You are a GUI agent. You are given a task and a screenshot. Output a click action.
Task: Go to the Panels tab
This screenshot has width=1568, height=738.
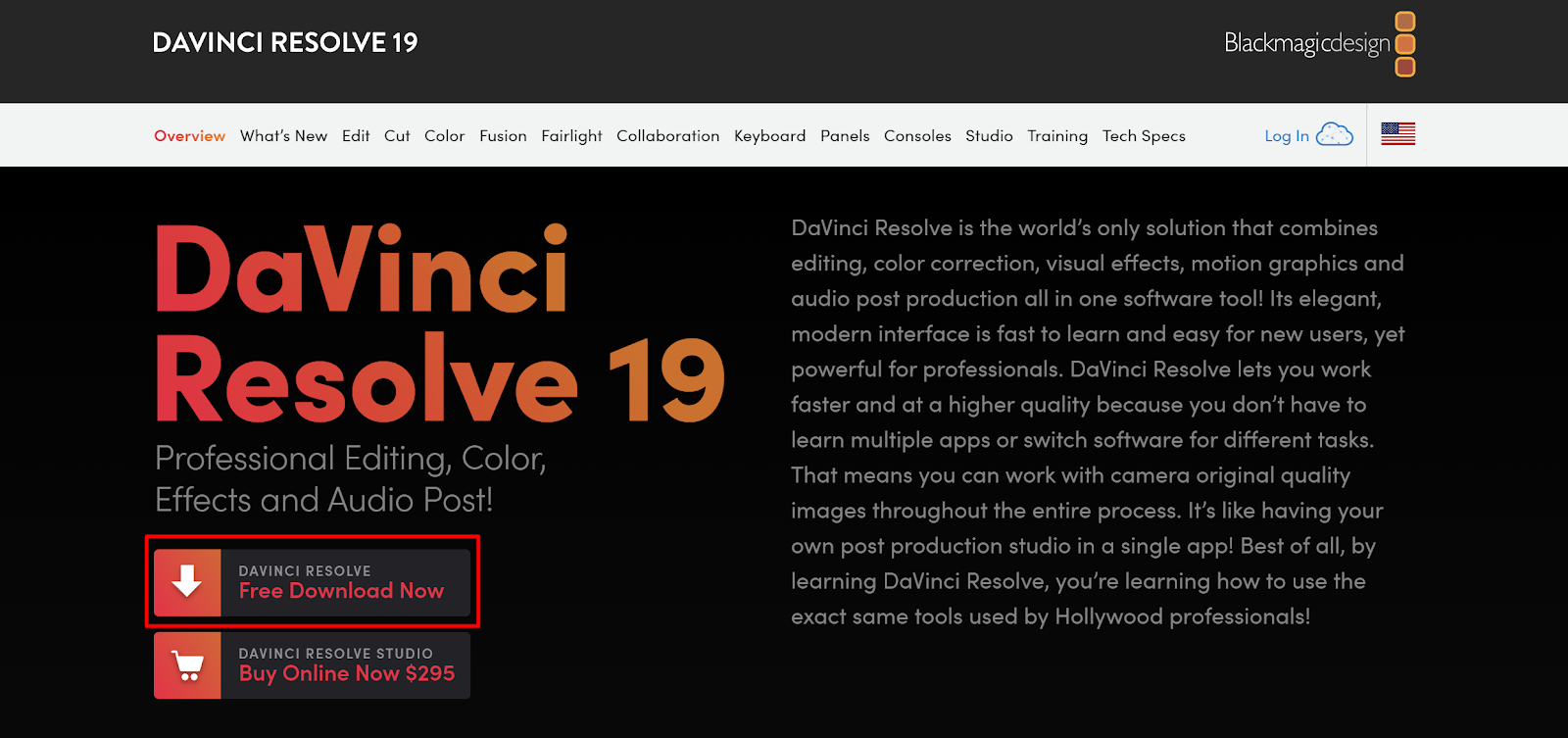pos(845,135)
